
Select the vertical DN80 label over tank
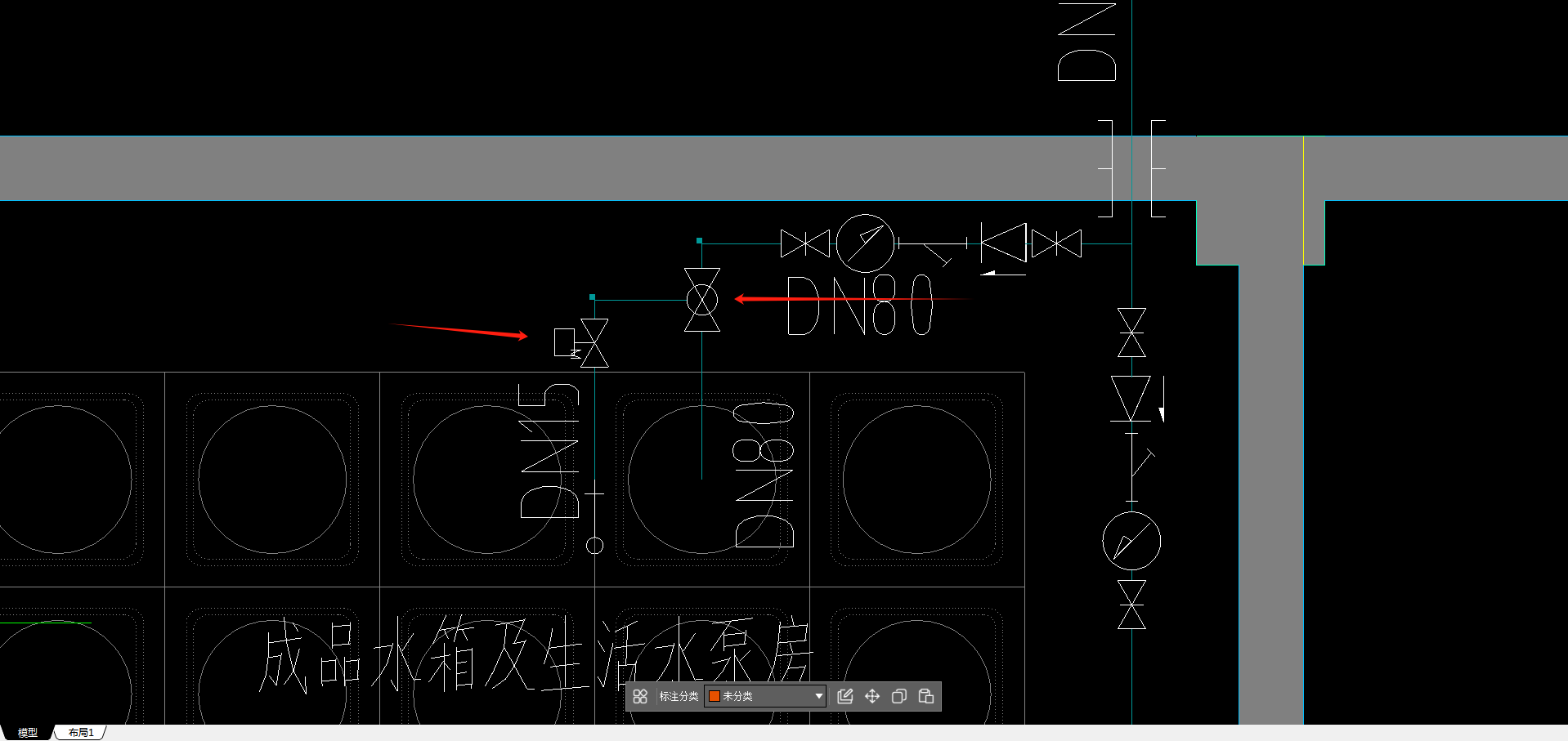pyautogui.click(x=764, y=475)
